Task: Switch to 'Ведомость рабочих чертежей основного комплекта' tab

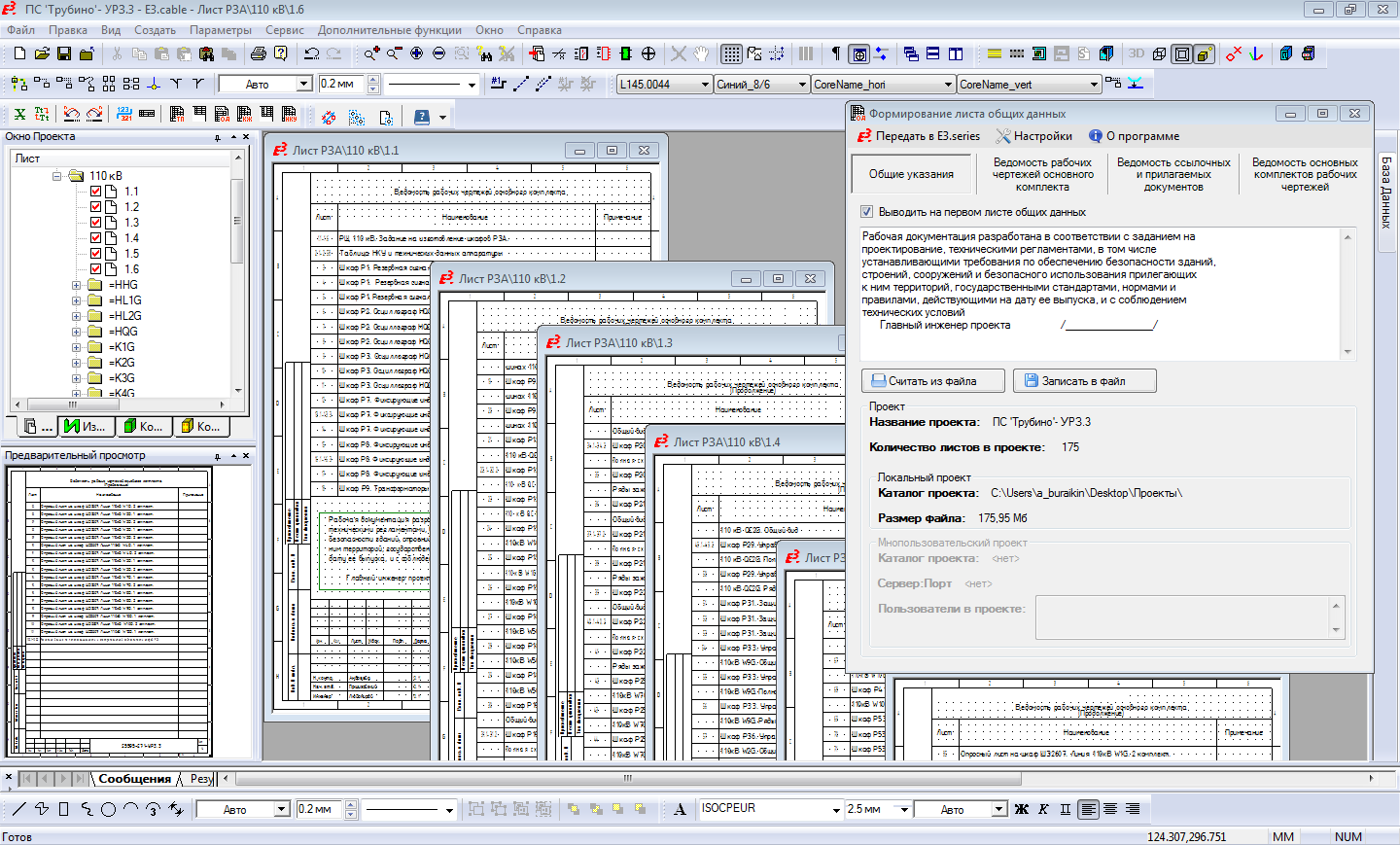Action: (x=1042, y=175)
